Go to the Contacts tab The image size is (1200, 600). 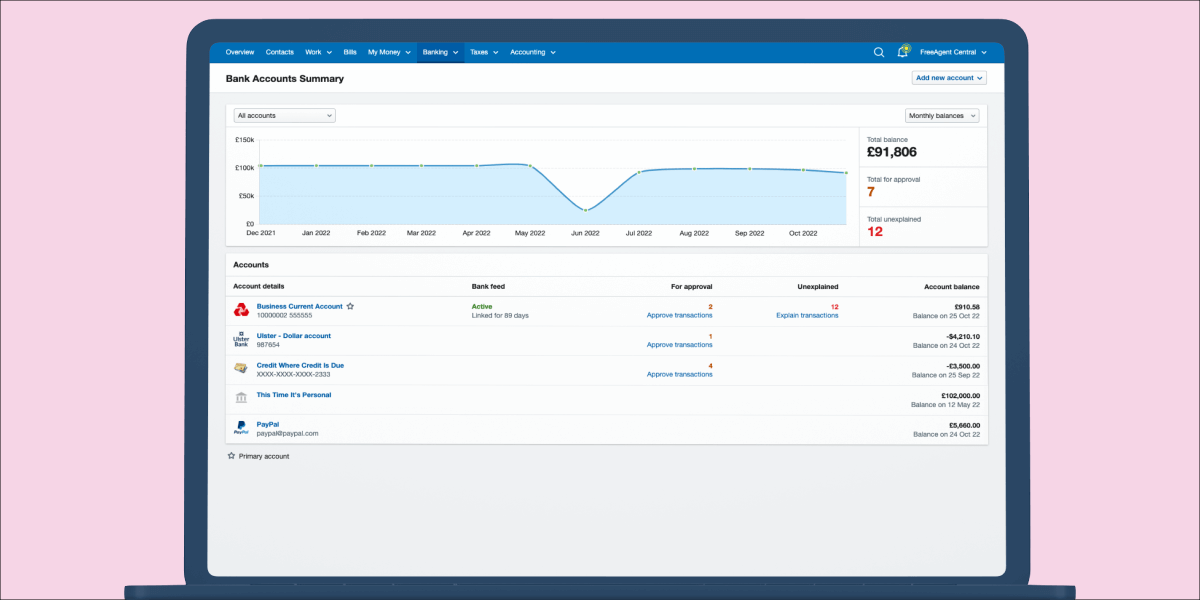tap(280, 52)
